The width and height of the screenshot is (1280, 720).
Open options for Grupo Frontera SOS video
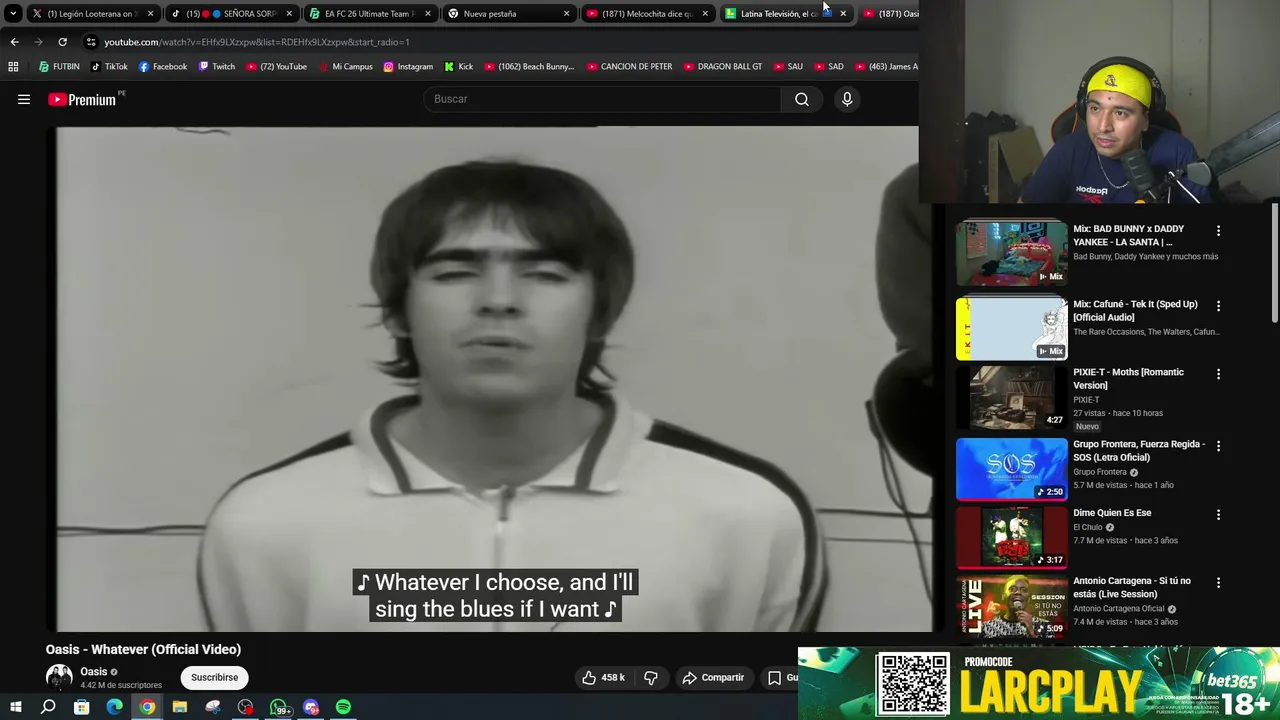click(x=1218, y=446)
